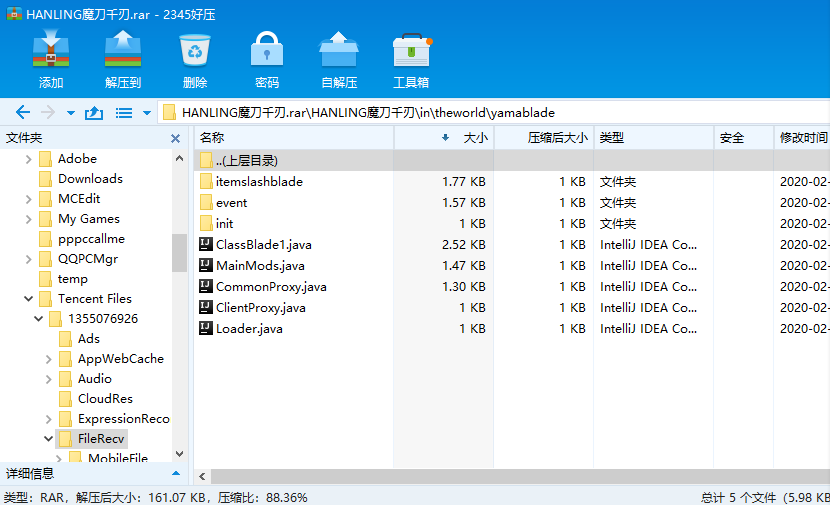Click the 自解压 (Self-extract) icon
The width and height of the screenshot is (830, 505).
339,49
